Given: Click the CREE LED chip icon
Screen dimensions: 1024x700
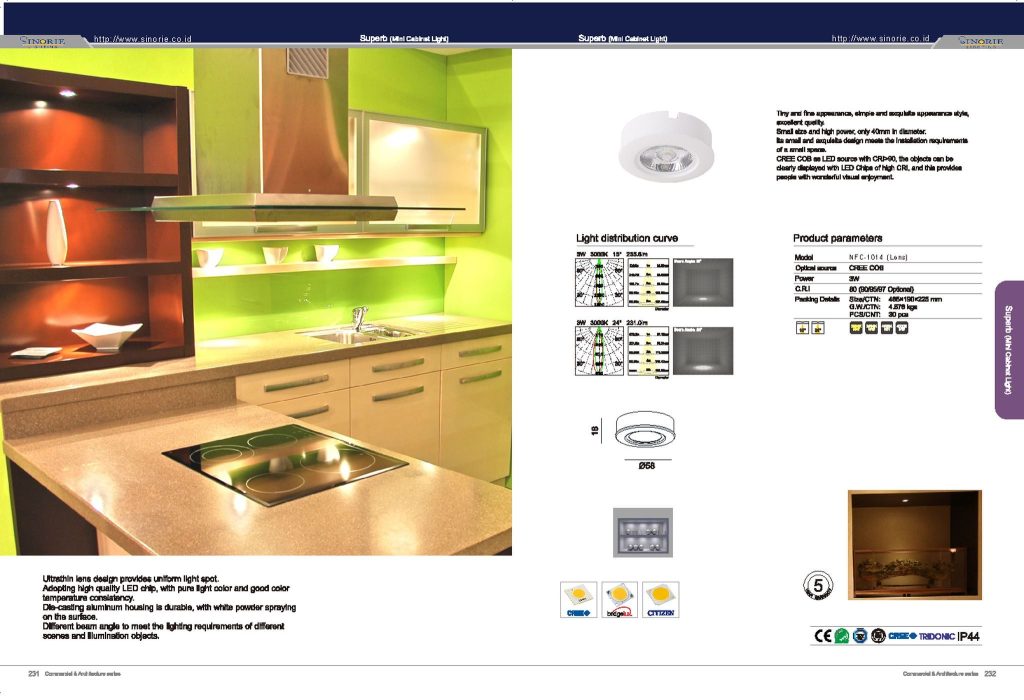Looking at the screenshot, I should pos(578,599).
